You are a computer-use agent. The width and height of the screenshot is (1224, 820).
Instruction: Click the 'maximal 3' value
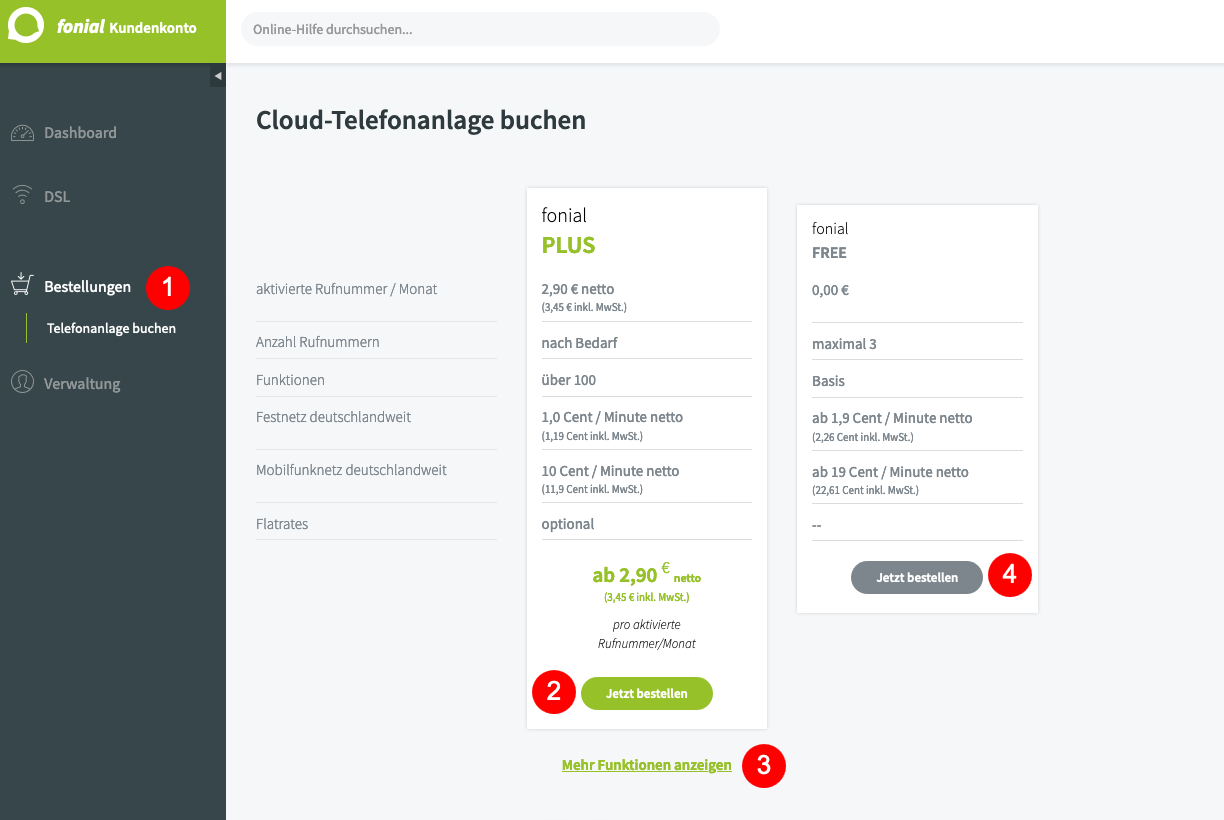click(x=844, y=344)
